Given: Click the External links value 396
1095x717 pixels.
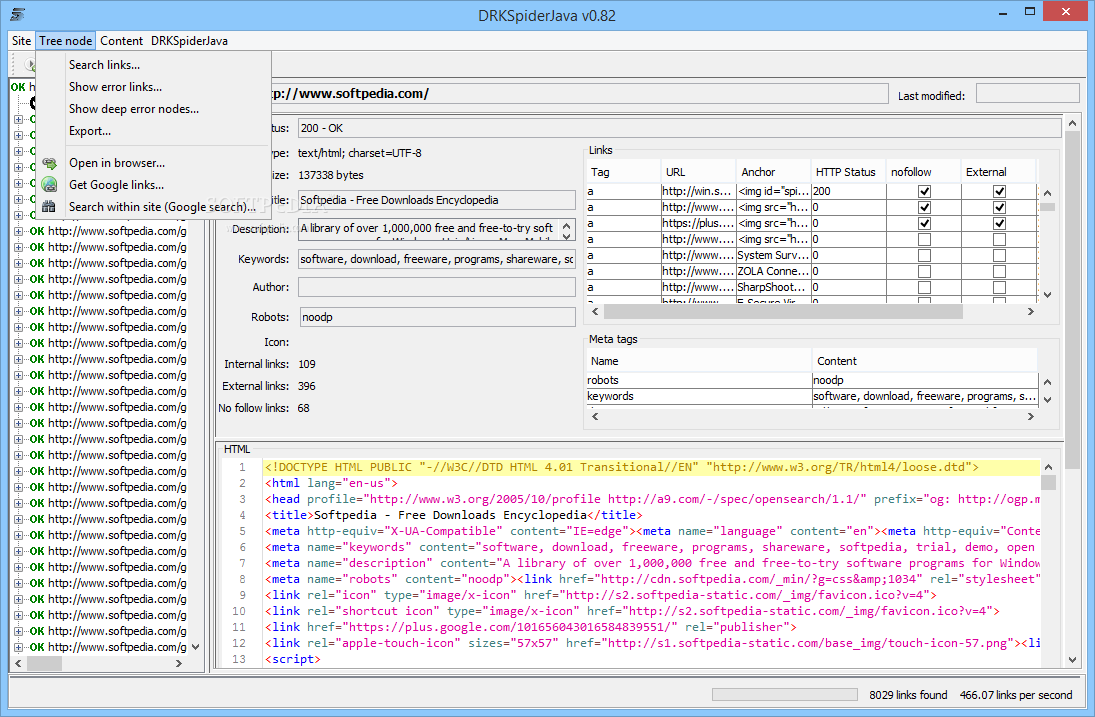Looking at the screenshot, I should 307,386.
